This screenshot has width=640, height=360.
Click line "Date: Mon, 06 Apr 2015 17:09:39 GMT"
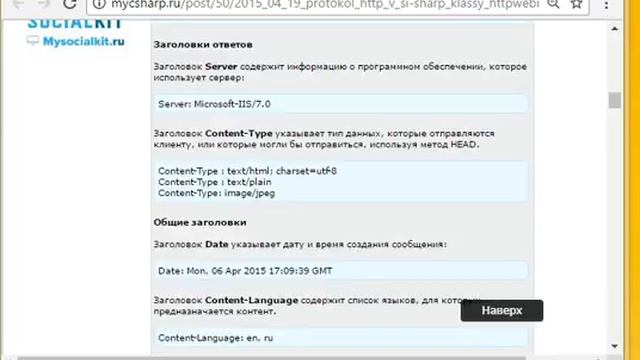tap(245, 271)
